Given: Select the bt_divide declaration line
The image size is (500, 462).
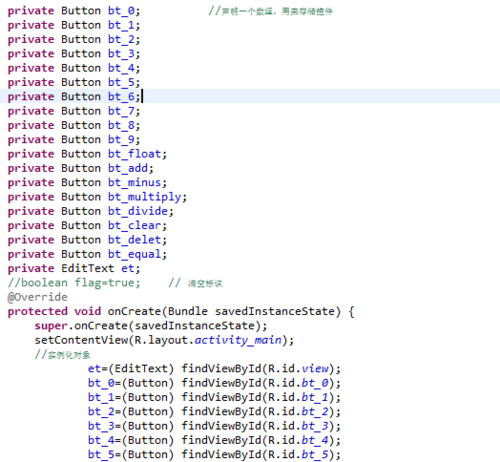Looking at the screenshot, I should coord(90,211).
